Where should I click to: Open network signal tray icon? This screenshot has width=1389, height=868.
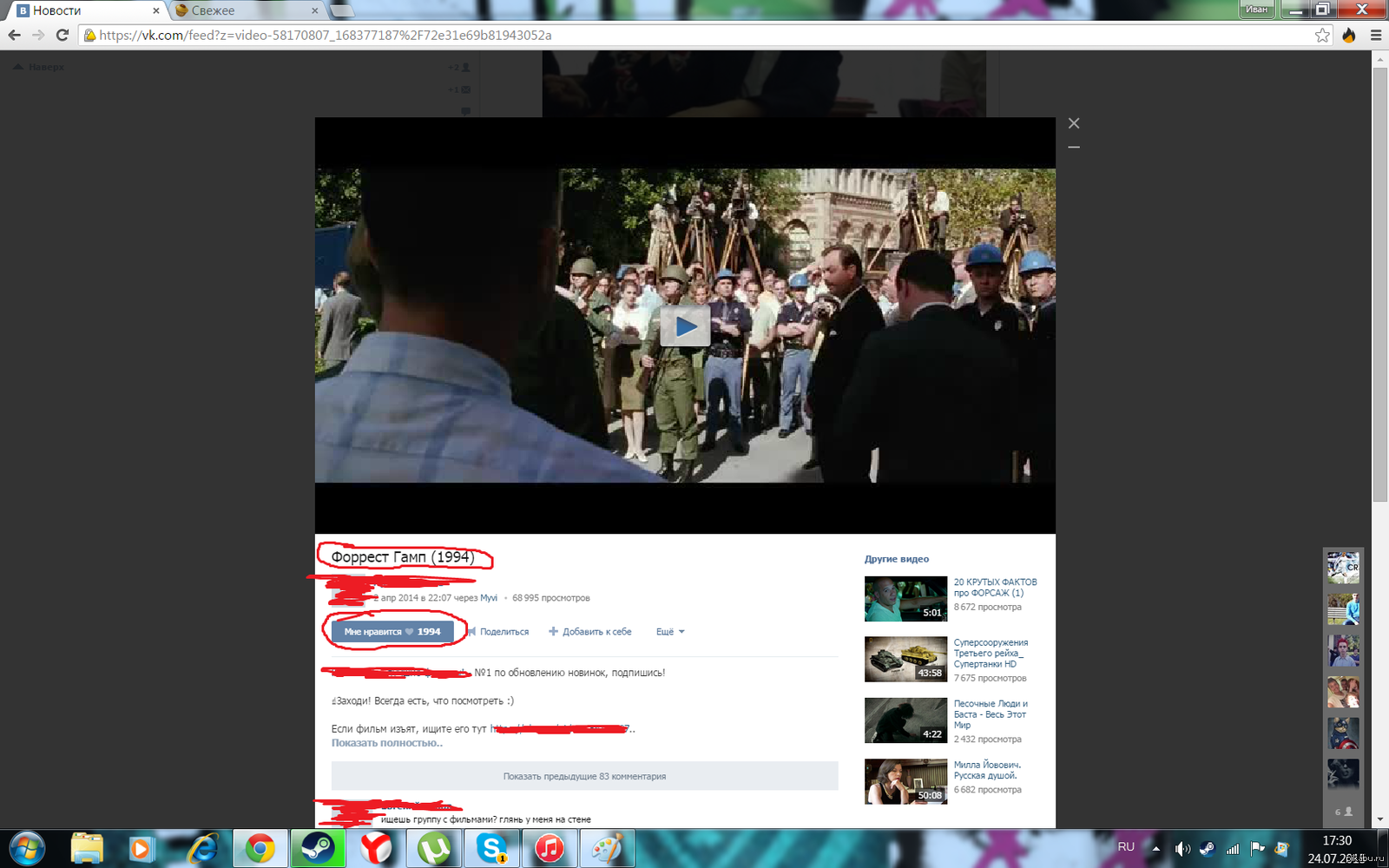(1232, 849)
